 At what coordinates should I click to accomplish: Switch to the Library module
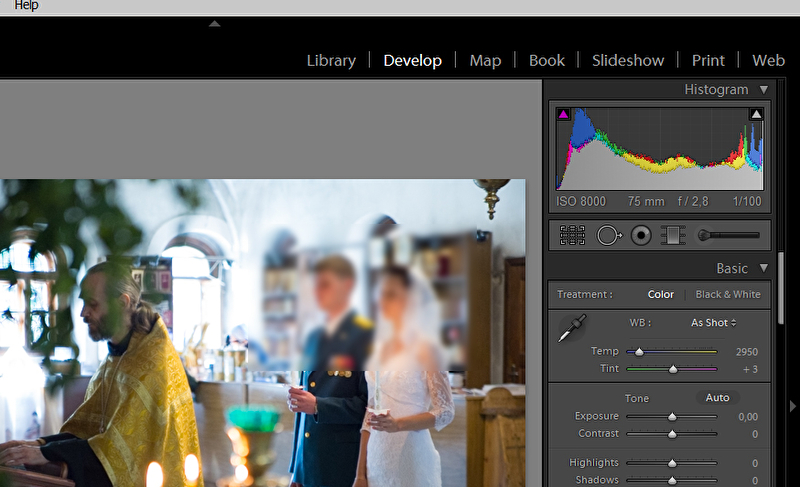tap(331, 60)
